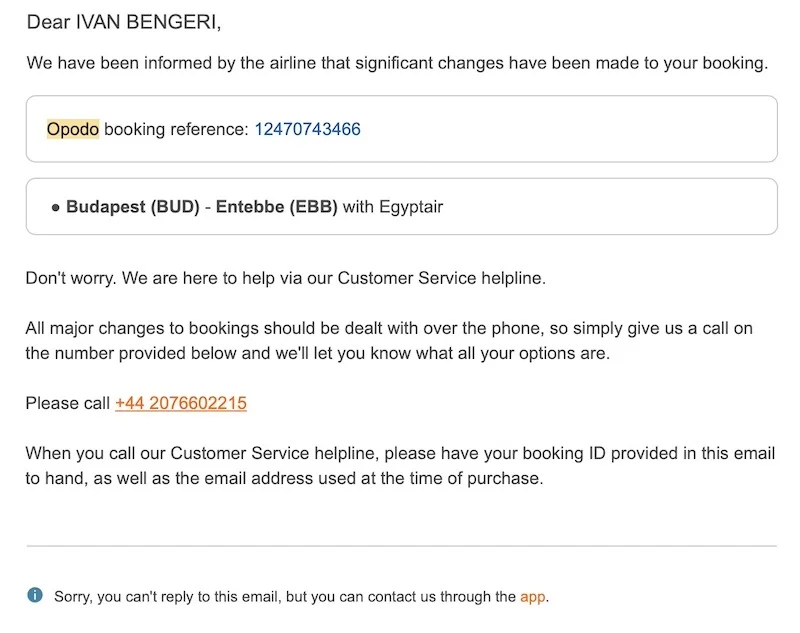Click the bullet dot before Budapest (BUD)

[x=55, y=208]
